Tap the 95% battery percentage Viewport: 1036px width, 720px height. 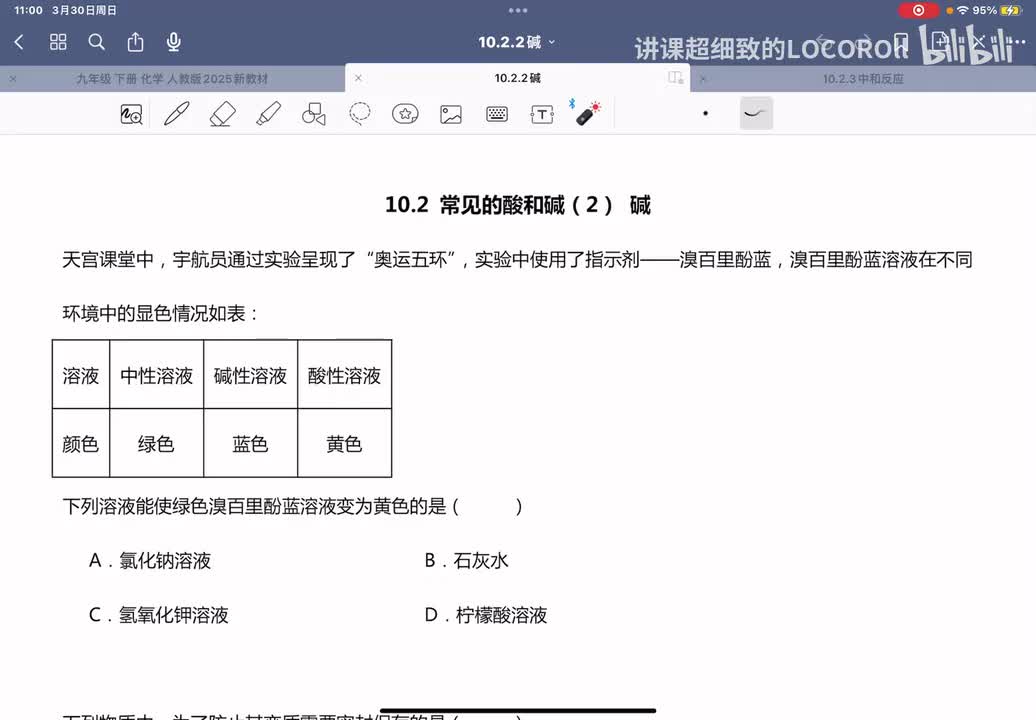984,11
